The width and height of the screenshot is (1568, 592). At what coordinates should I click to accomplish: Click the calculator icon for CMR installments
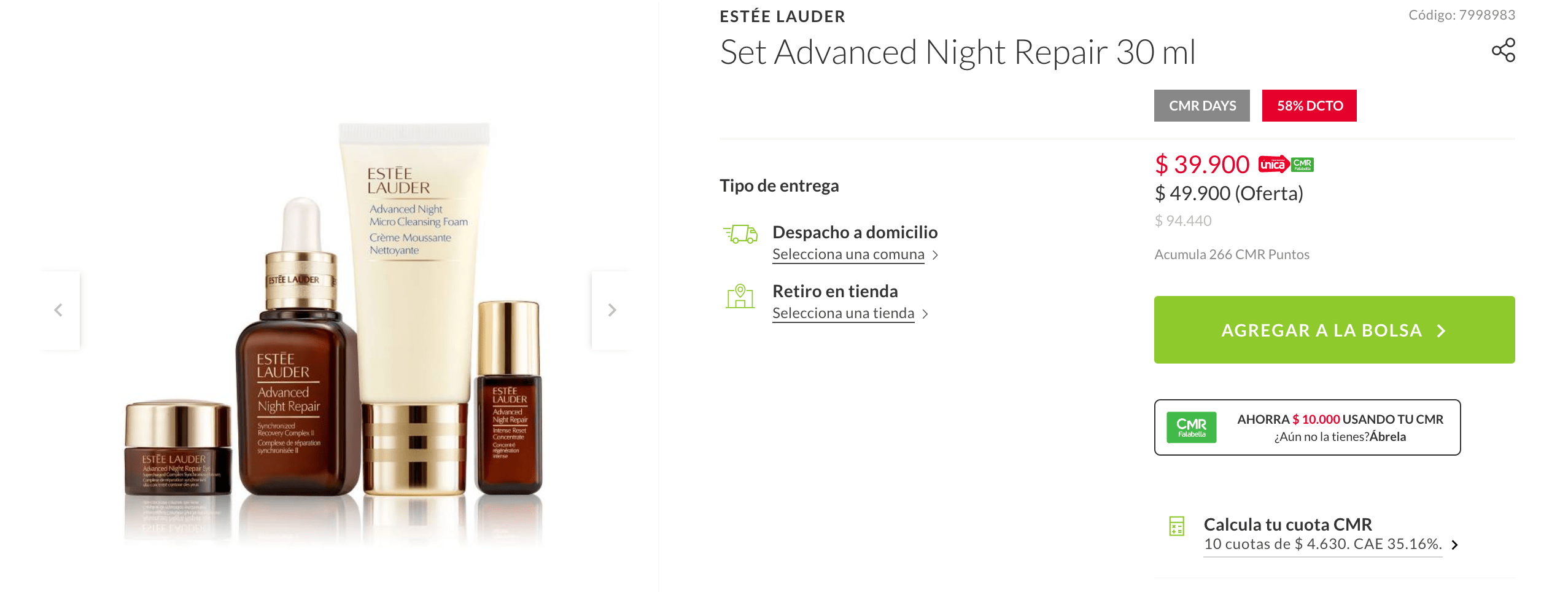tap(1176, 526)
